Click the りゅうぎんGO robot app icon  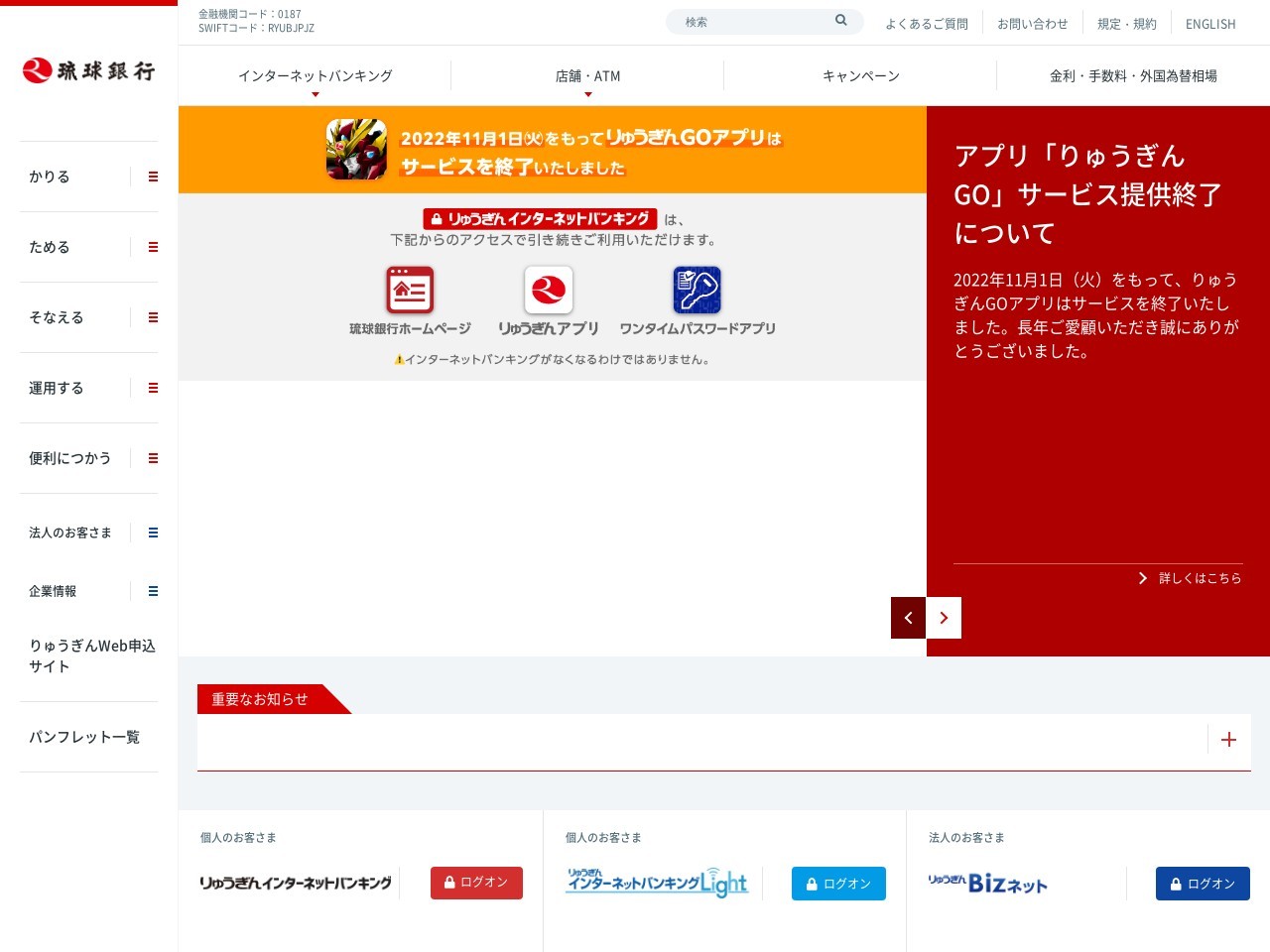[356, 149]
